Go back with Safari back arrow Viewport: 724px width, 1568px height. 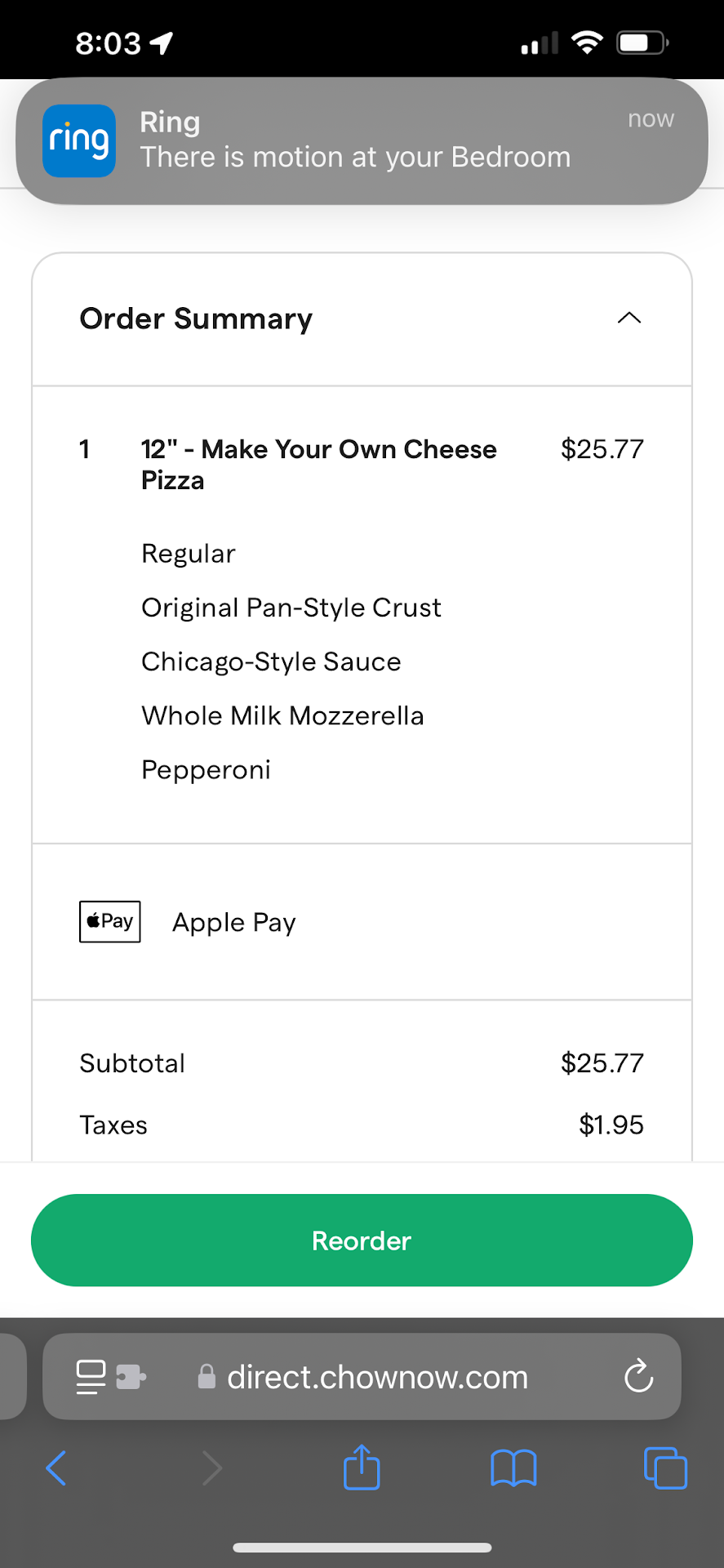point(56,1468)
